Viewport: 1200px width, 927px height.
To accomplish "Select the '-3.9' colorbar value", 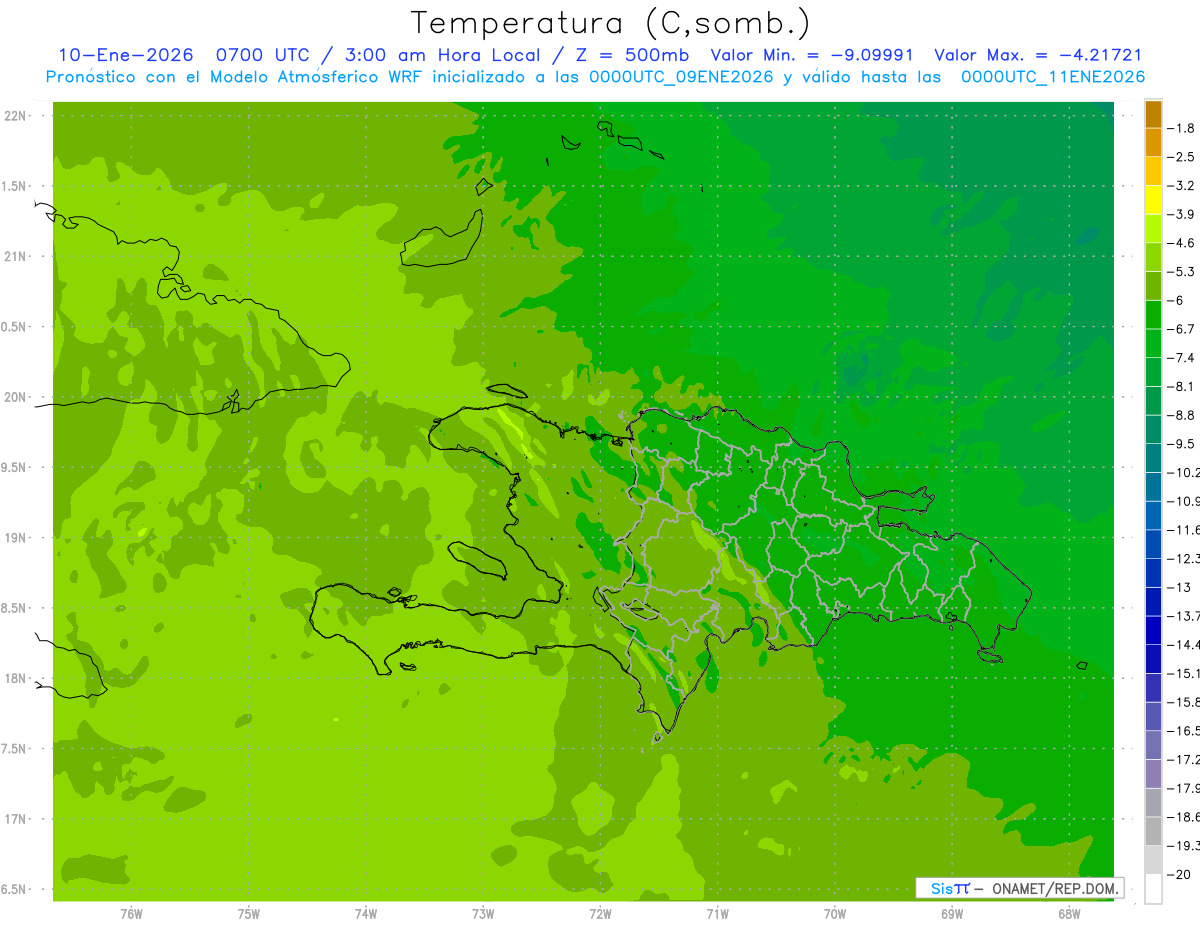I will (1180, 214).
